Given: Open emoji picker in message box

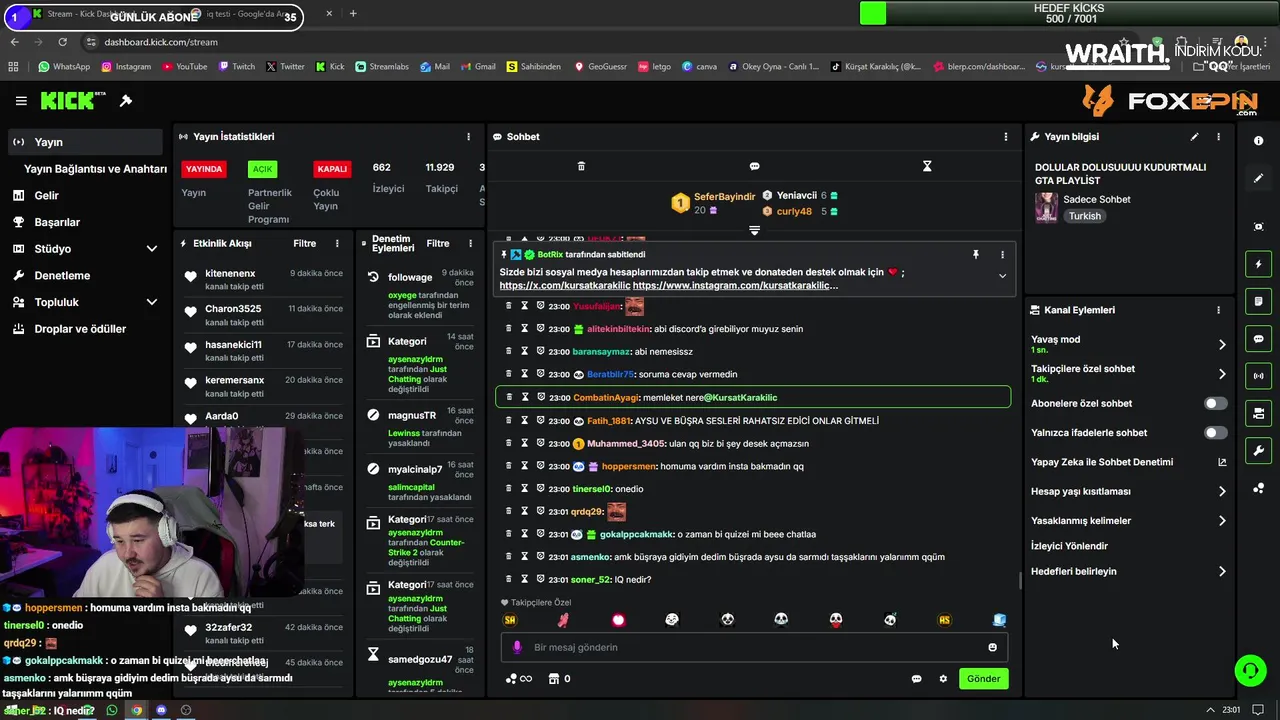Looking at the screenshot, I should click(992, 647).
